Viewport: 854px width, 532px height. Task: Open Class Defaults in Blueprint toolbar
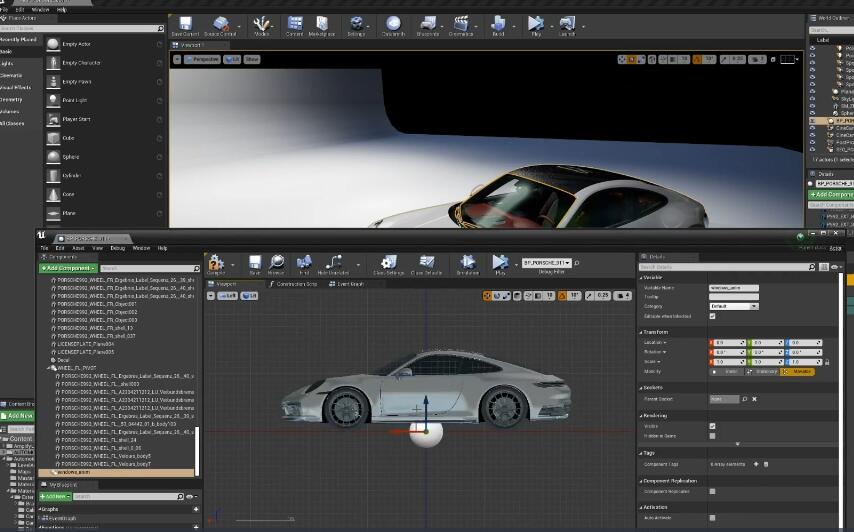[426, 265]
